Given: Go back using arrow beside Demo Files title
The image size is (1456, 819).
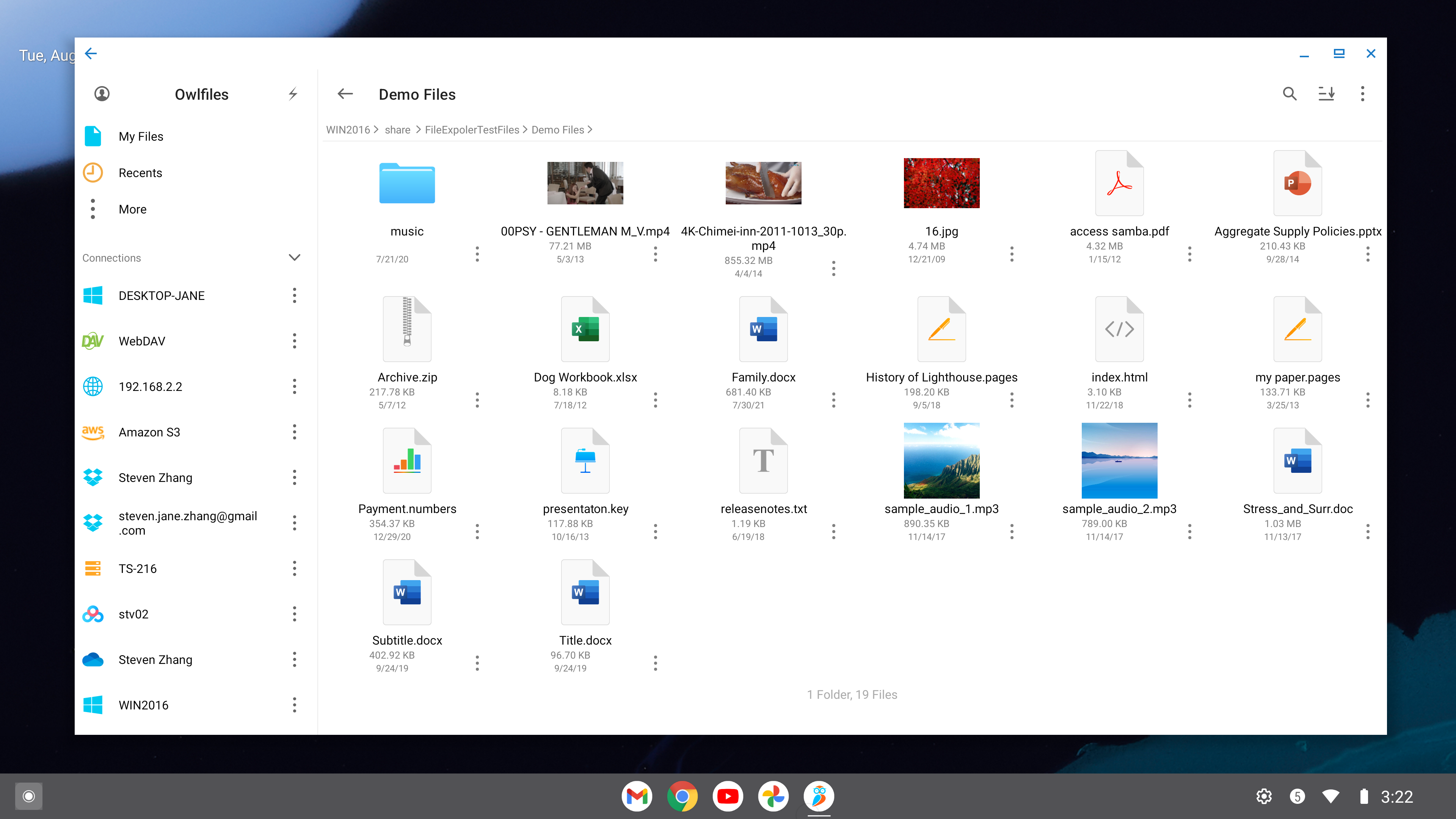Looking at the screenshot, I should coord(345,94).
